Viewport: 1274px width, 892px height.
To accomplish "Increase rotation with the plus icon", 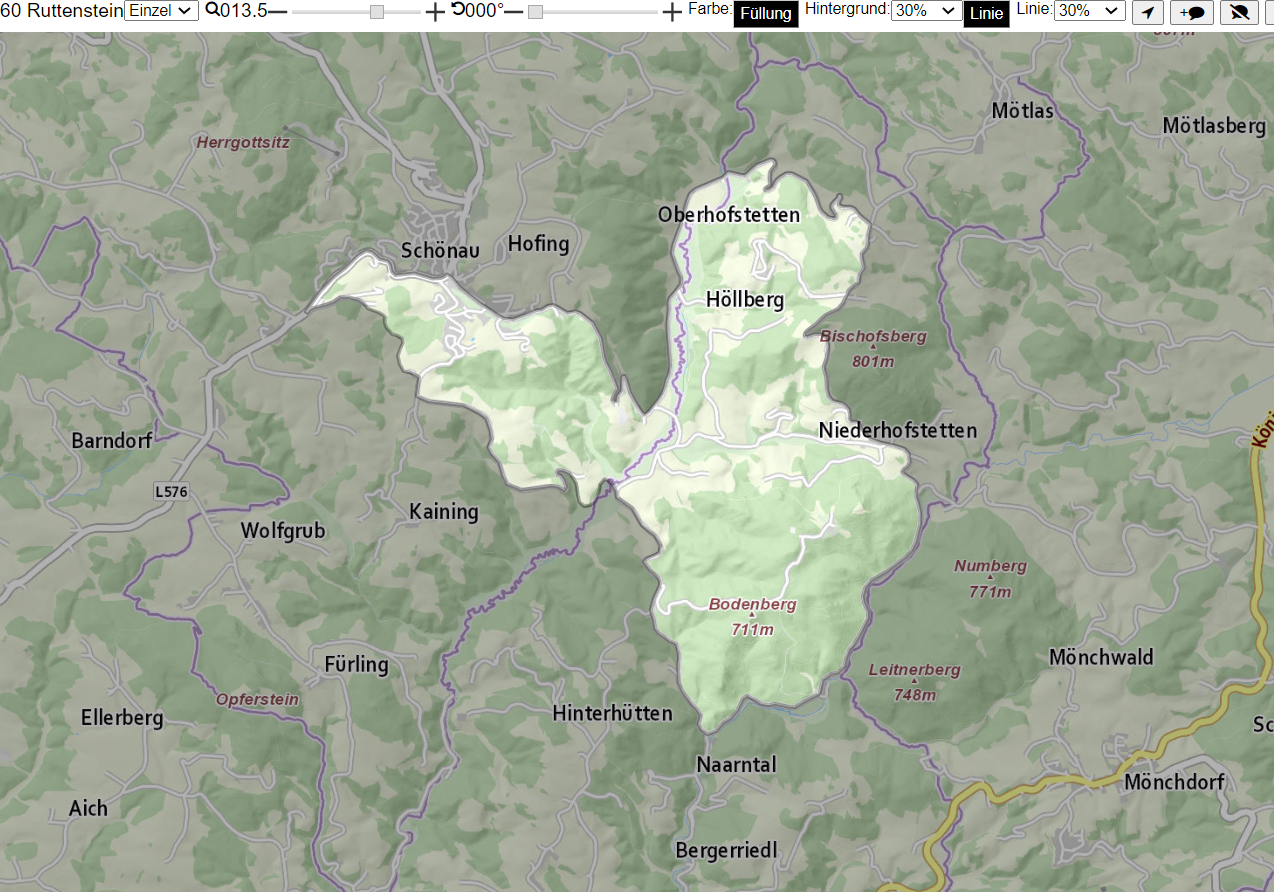I will [673, 12].
